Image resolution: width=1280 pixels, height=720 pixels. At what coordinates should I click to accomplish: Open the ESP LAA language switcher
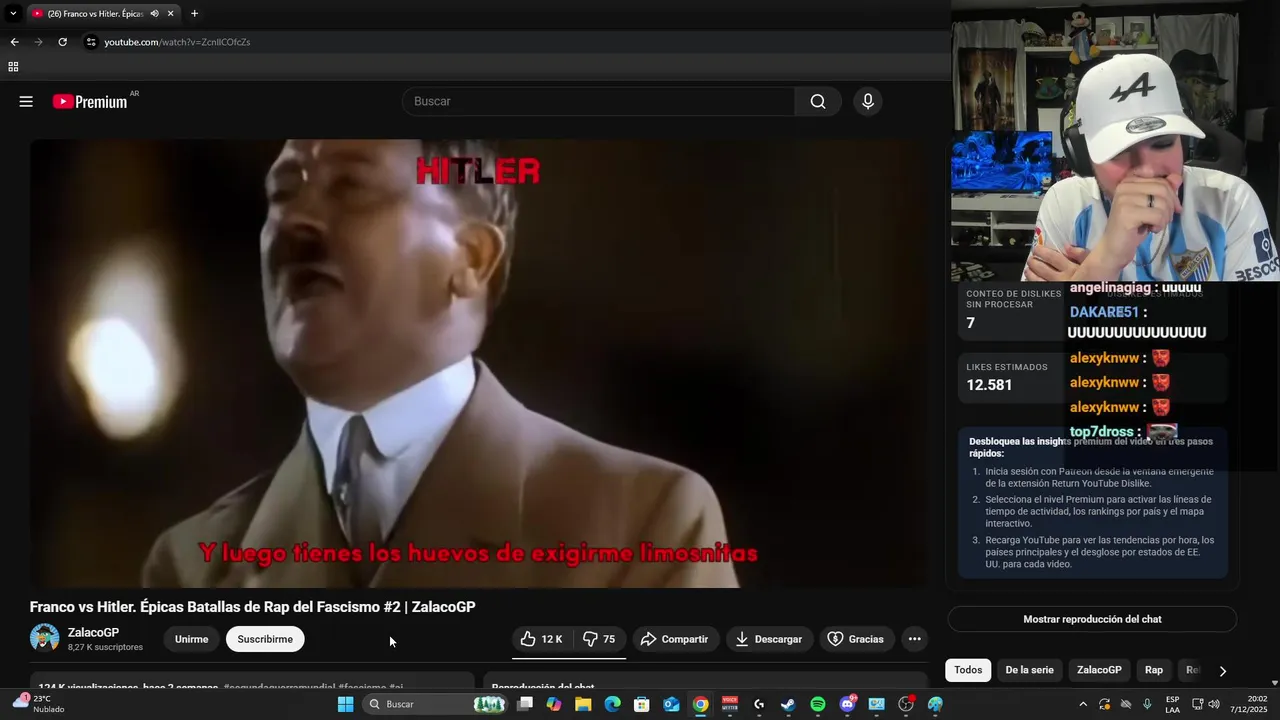[x=1172, y=704]
